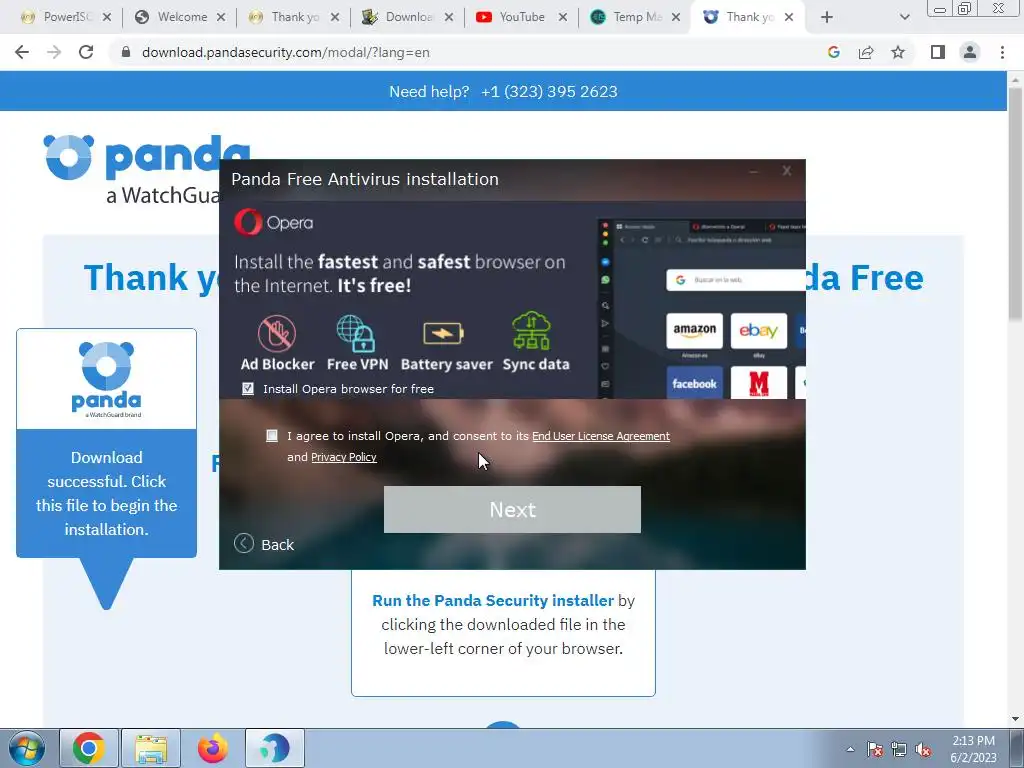Click the amazon tile in the Opera preview
The height and width of the screenshot is (768, 1024).
point(694,330)
